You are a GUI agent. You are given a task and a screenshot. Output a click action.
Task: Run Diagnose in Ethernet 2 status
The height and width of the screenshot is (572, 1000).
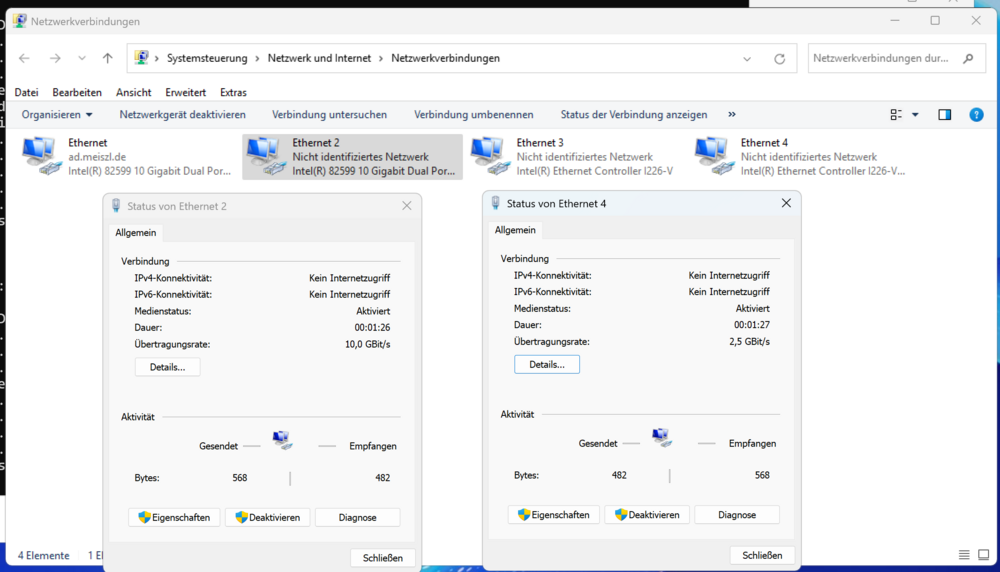point(357,517)
